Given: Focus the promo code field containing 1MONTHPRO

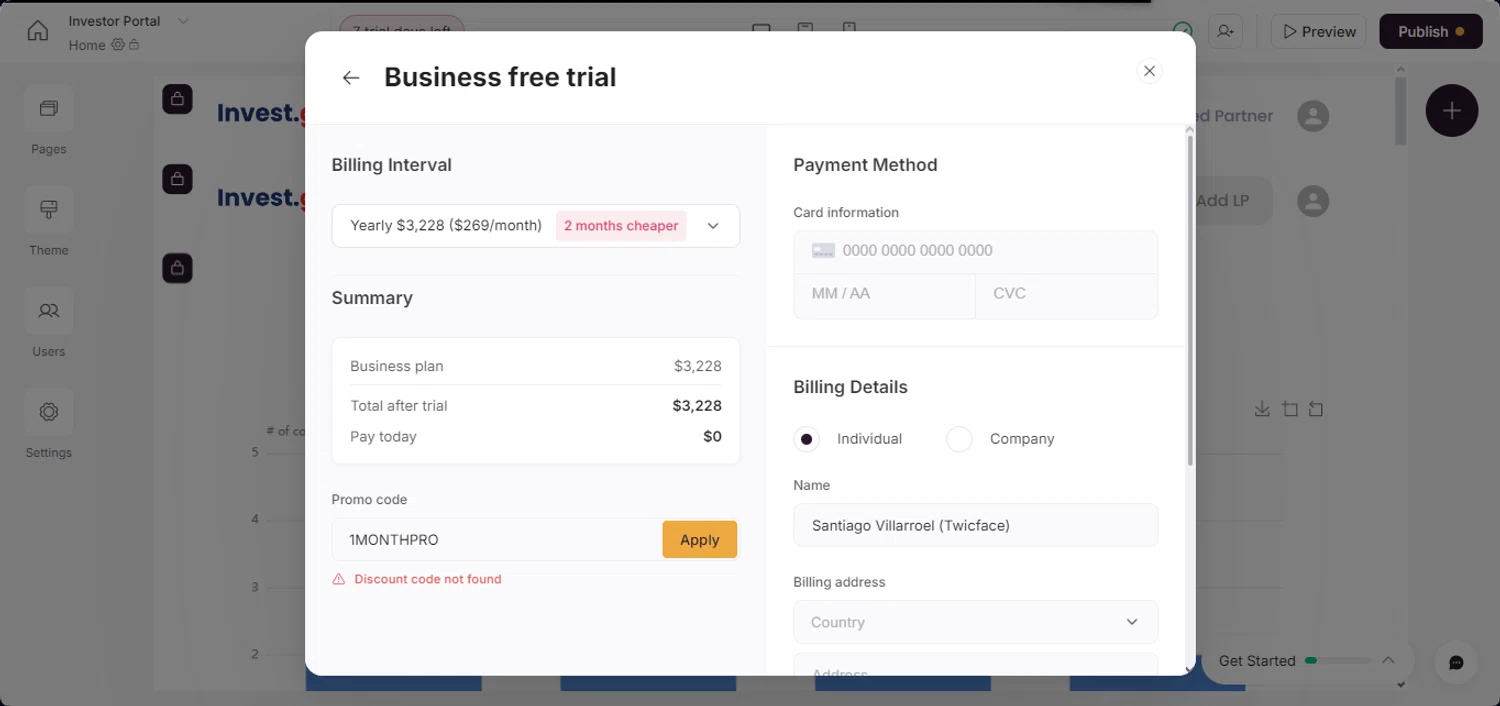Looking at the screenshot, I should pos(497,540).
